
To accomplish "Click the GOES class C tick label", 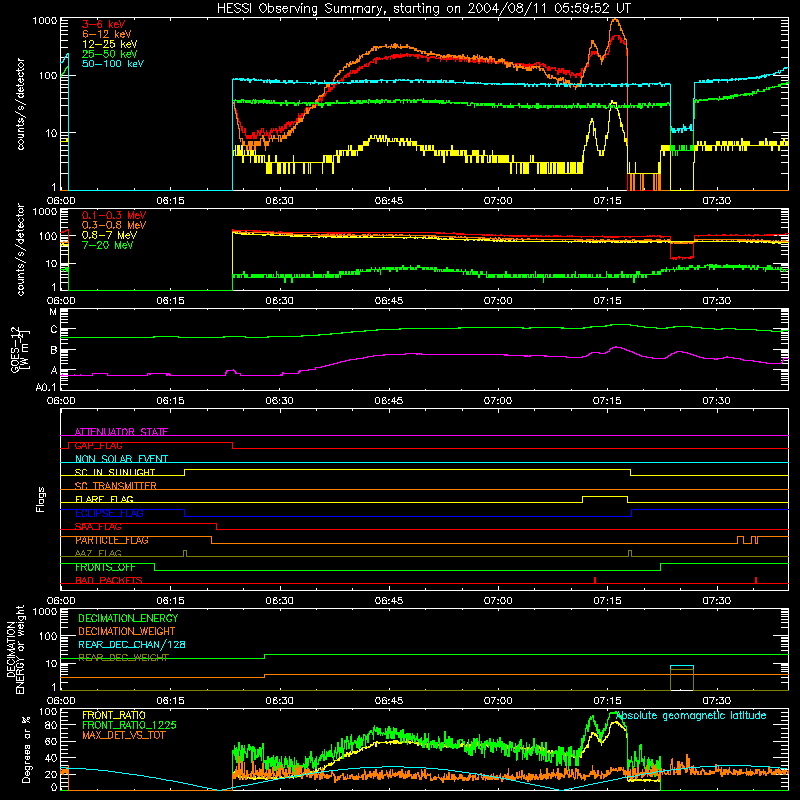I will [x=54, y=330].
